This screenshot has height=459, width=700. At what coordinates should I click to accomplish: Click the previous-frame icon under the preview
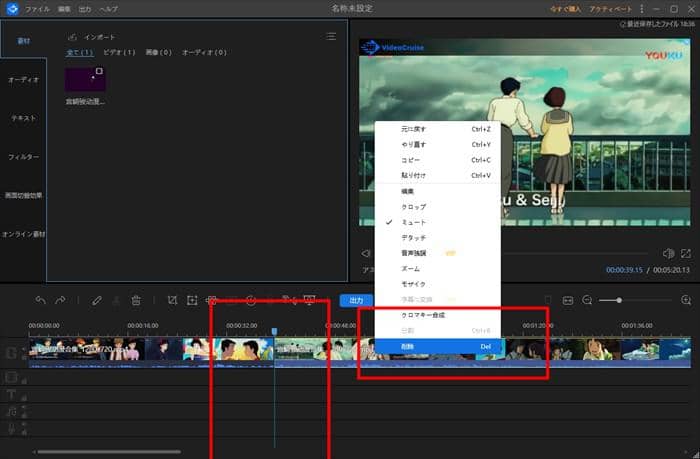[366, 254]
